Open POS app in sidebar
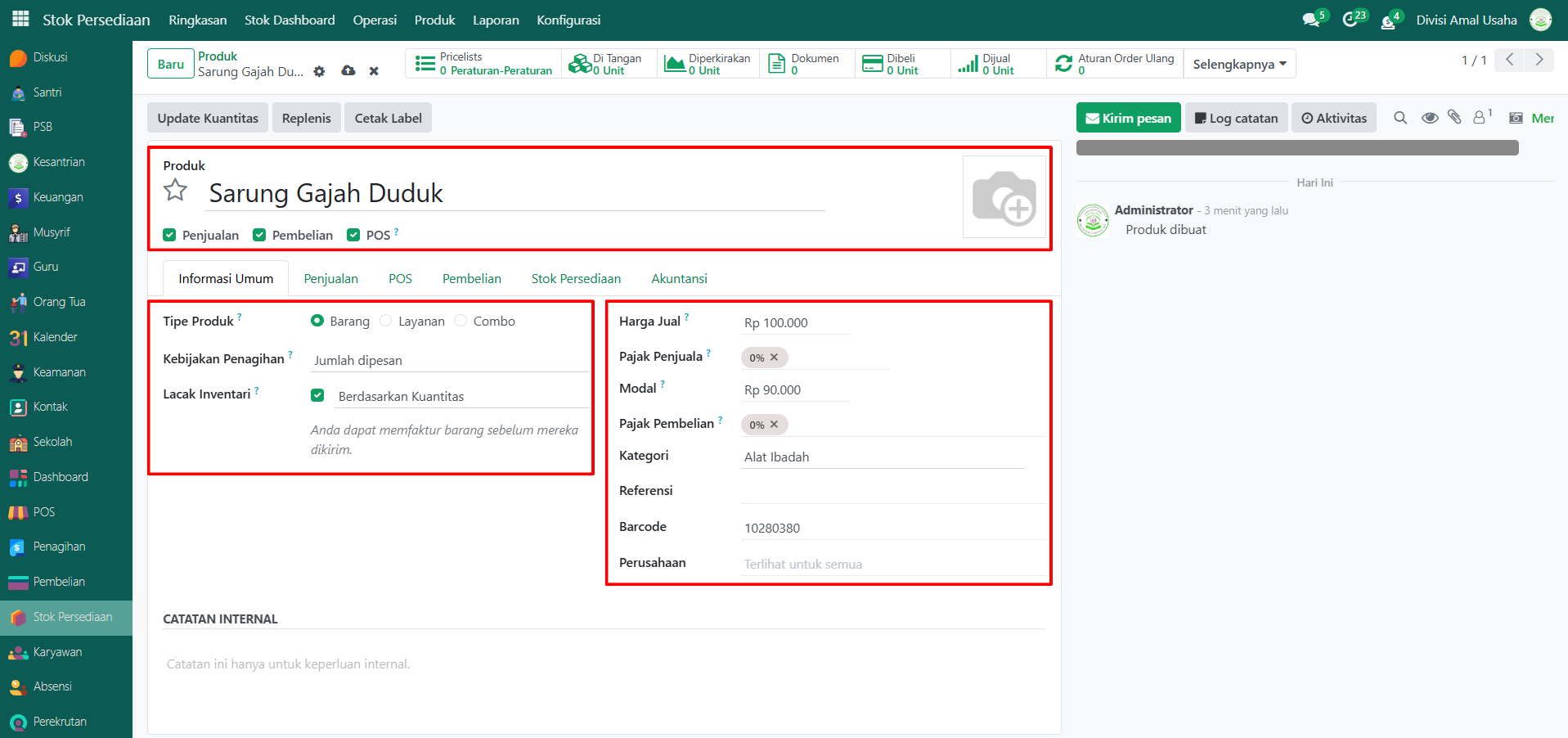This screenshot has width=1568, height=738. (x=44, y=512)
